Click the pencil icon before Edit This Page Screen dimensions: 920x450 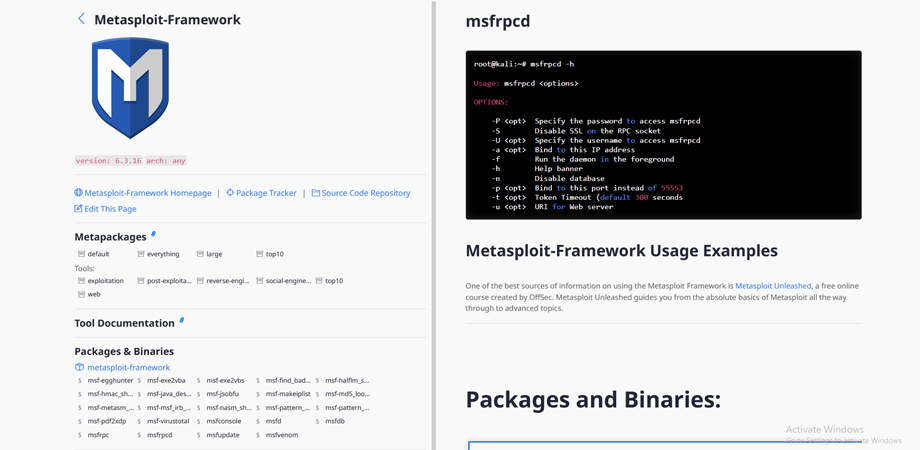78,208
